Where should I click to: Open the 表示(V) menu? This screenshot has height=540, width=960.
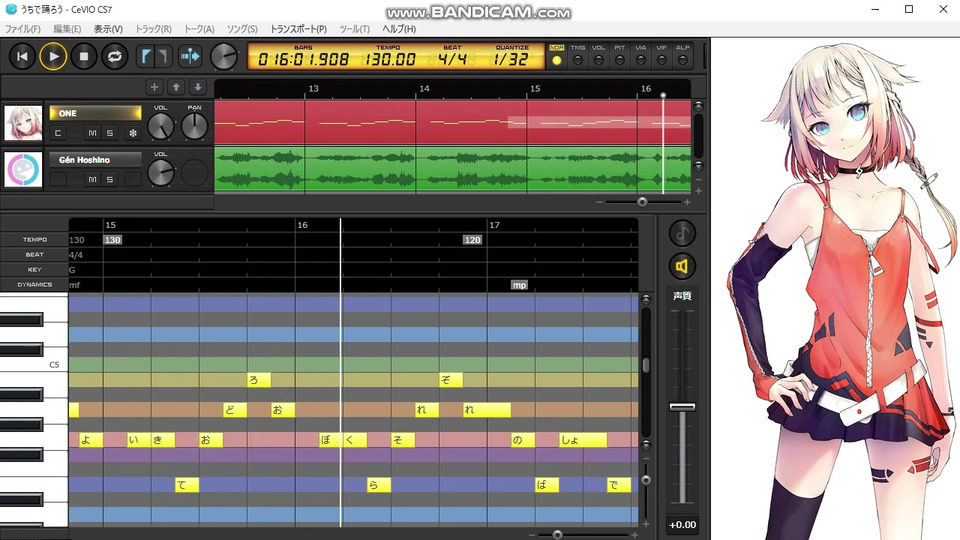[x=108, y=29]
